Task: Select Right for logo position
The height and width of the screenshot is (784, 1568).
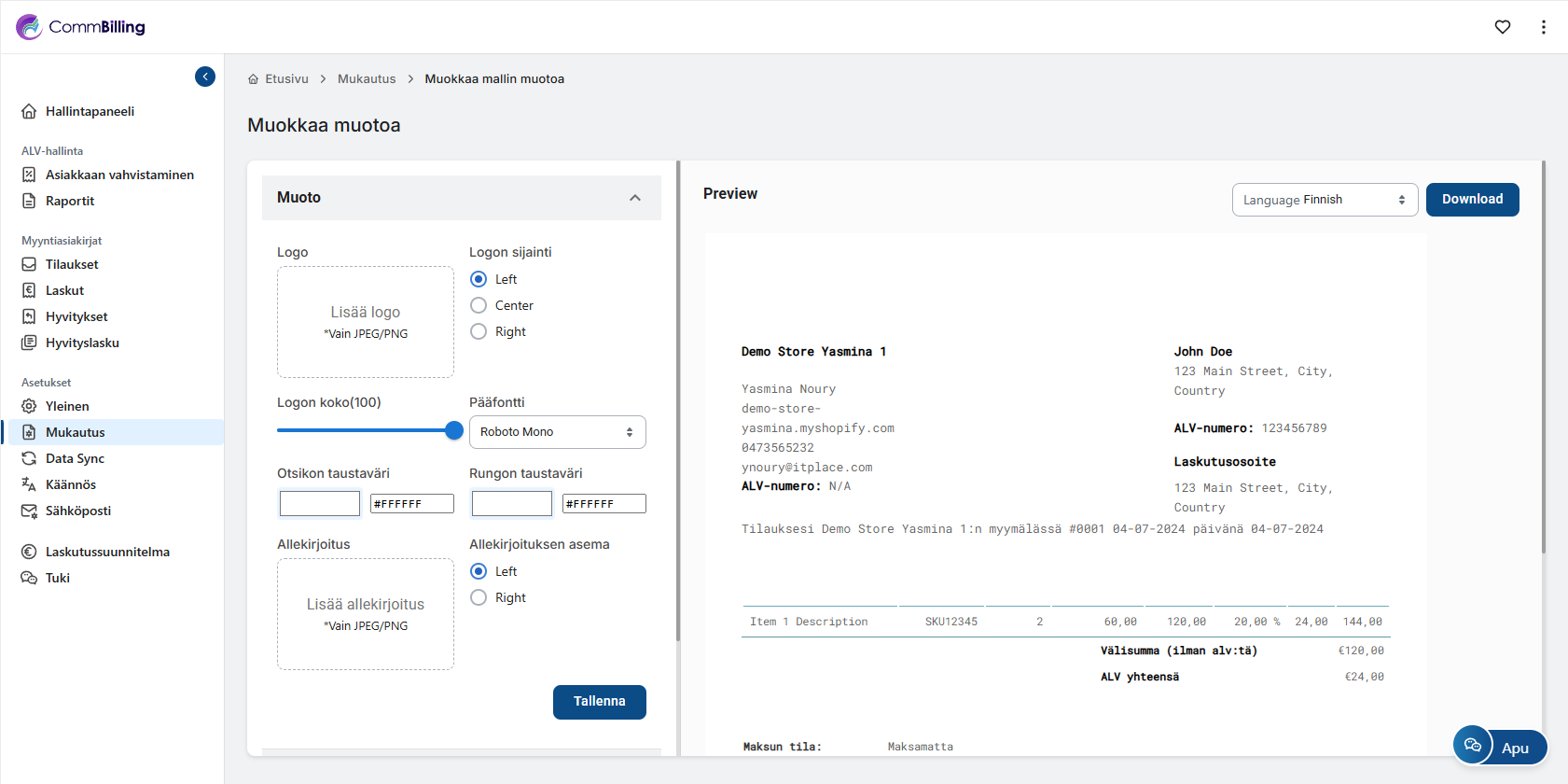Action: tap(479, 331)
